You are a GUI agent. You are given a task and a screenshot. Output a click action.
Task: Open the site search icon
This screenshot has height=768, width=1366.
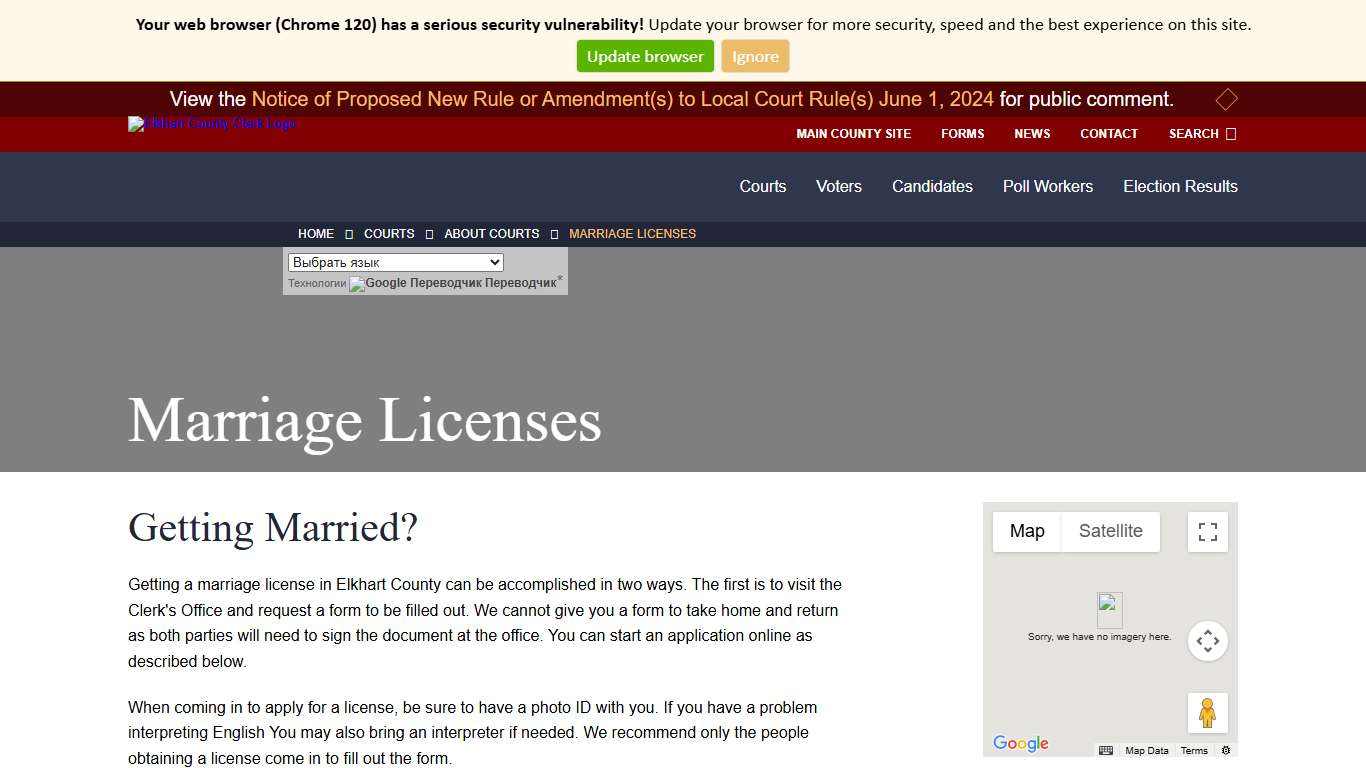point(1231,133)
